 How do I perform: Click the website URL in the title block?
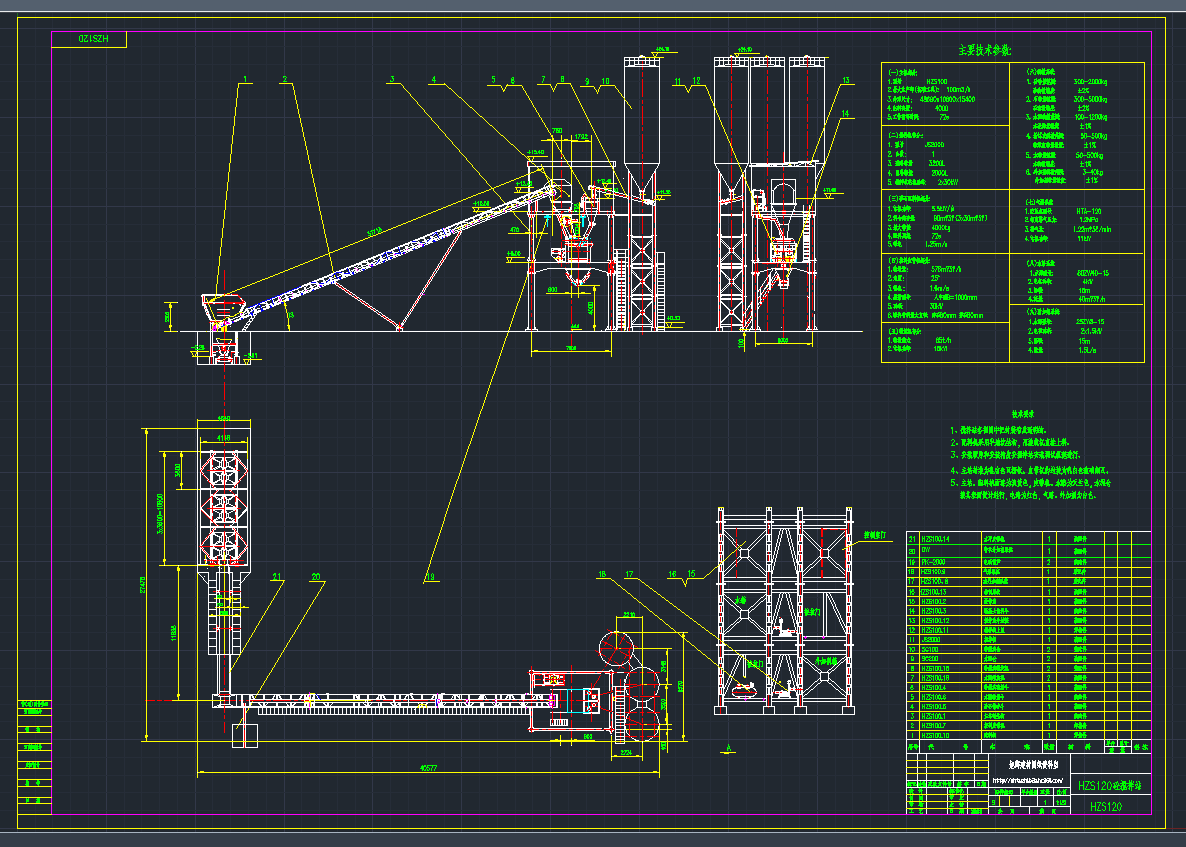(x=1028, y=780)
